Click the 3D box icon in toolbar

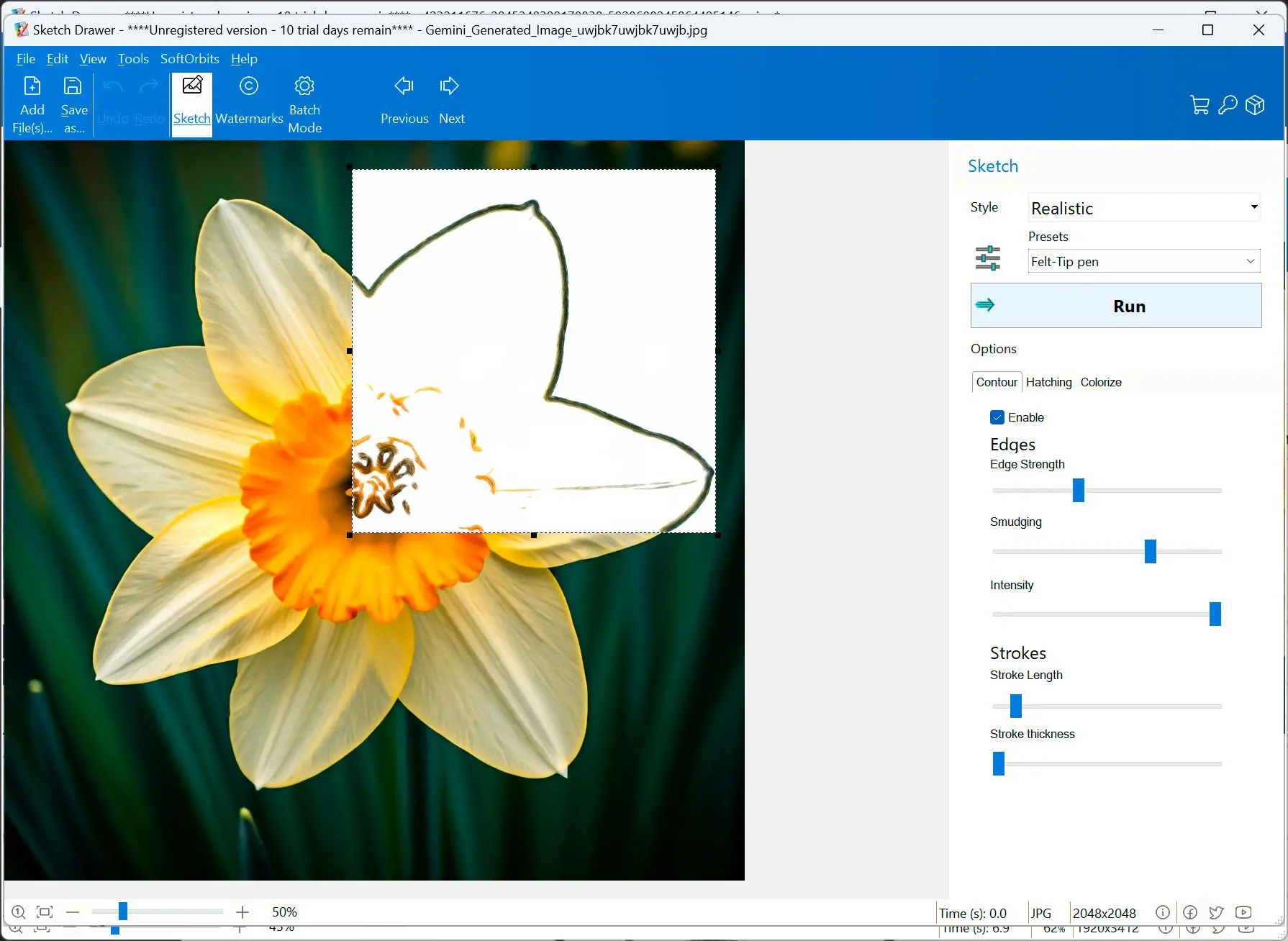pos(1255,105)
